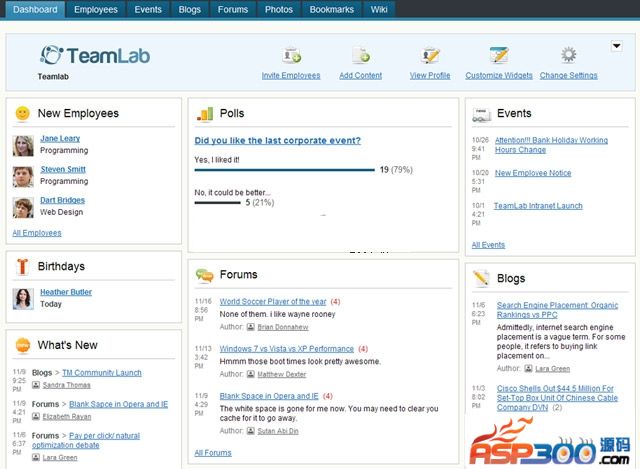
Task: Click the Add Content link
Action: click(360, 76)
